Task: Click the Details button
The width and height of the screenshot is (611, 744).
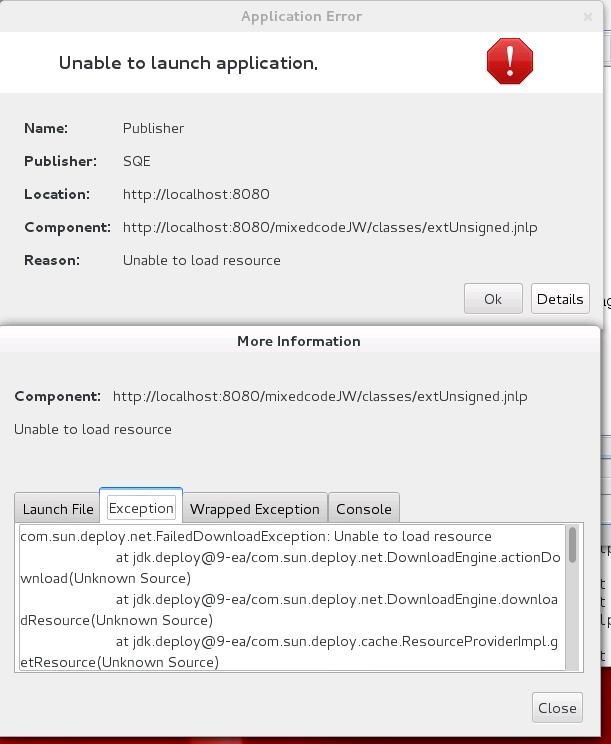Action: [559, 298]
